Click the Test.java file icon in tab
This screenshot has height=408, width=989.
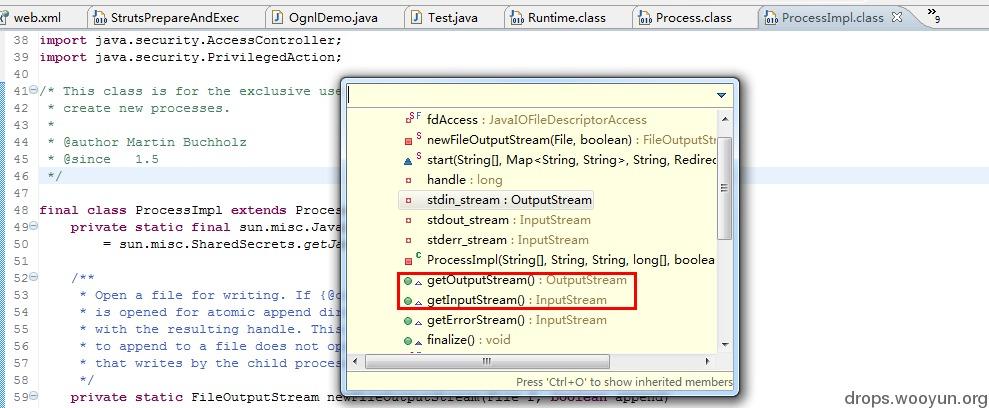(x=416, y=18)
